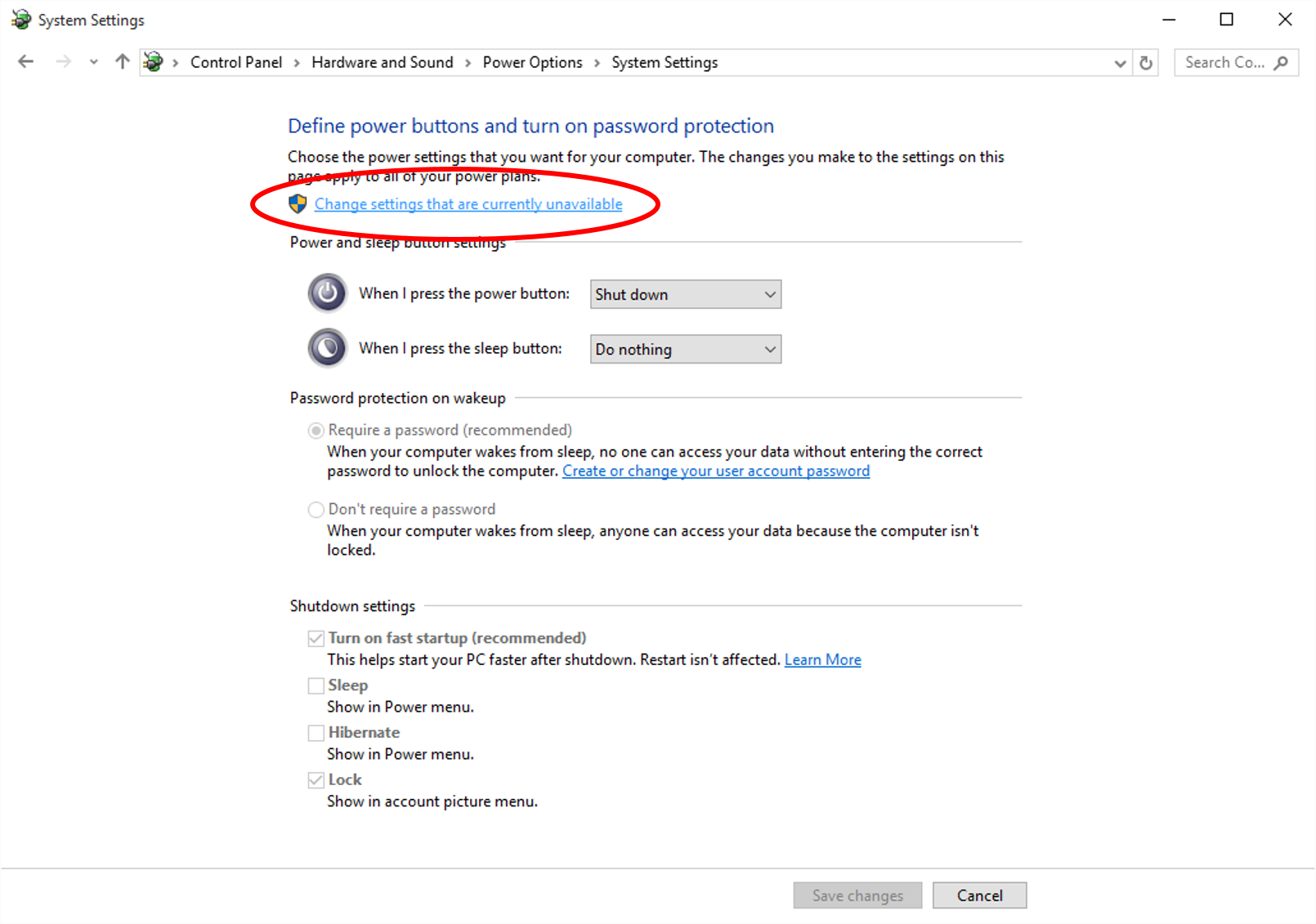Click the Control Panel icon in address bar

point(153,61)
